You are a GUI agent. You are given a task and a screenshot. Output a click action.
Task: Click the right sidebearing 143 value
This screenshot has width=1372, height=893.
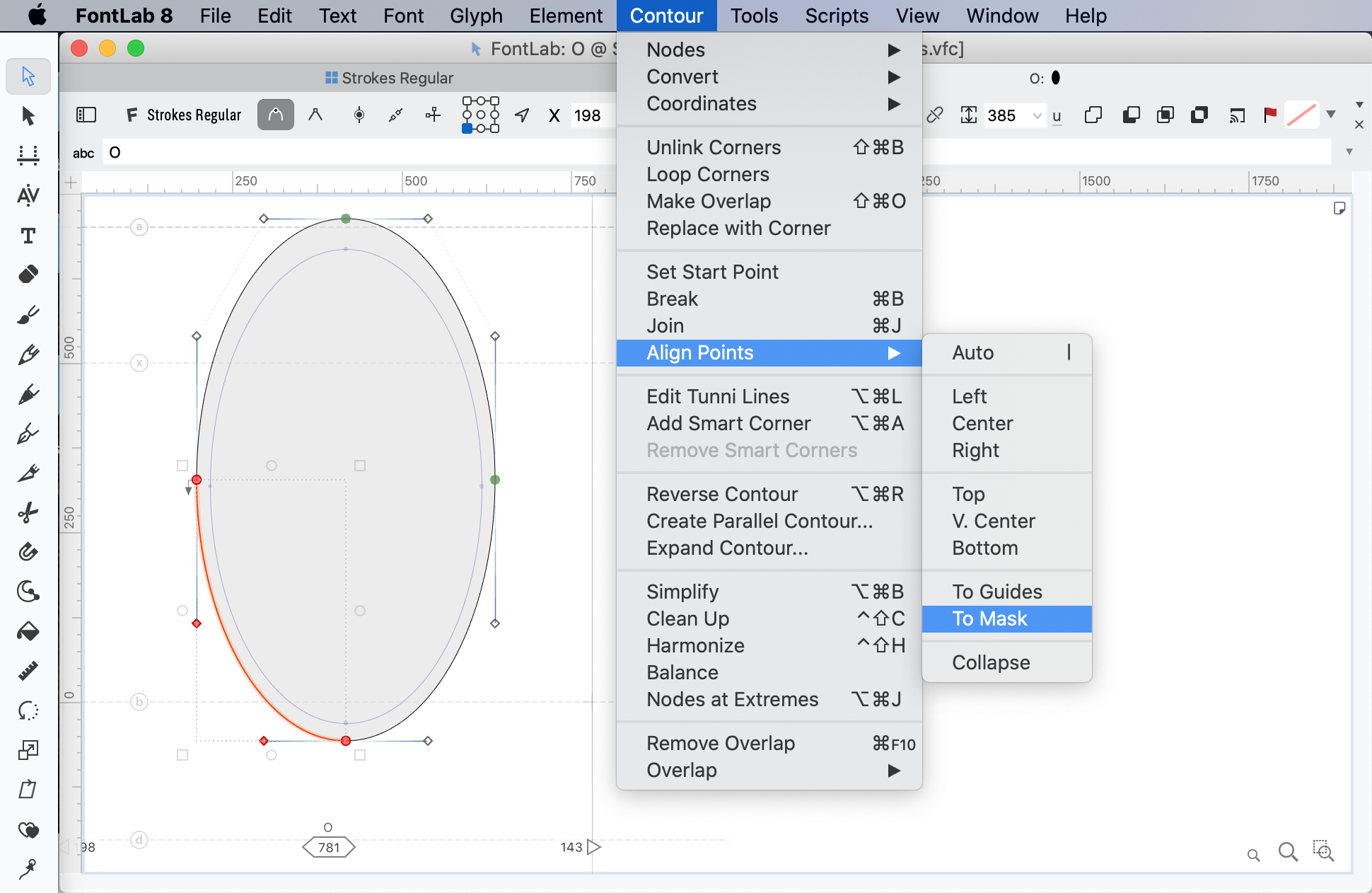tap(571, 847)
